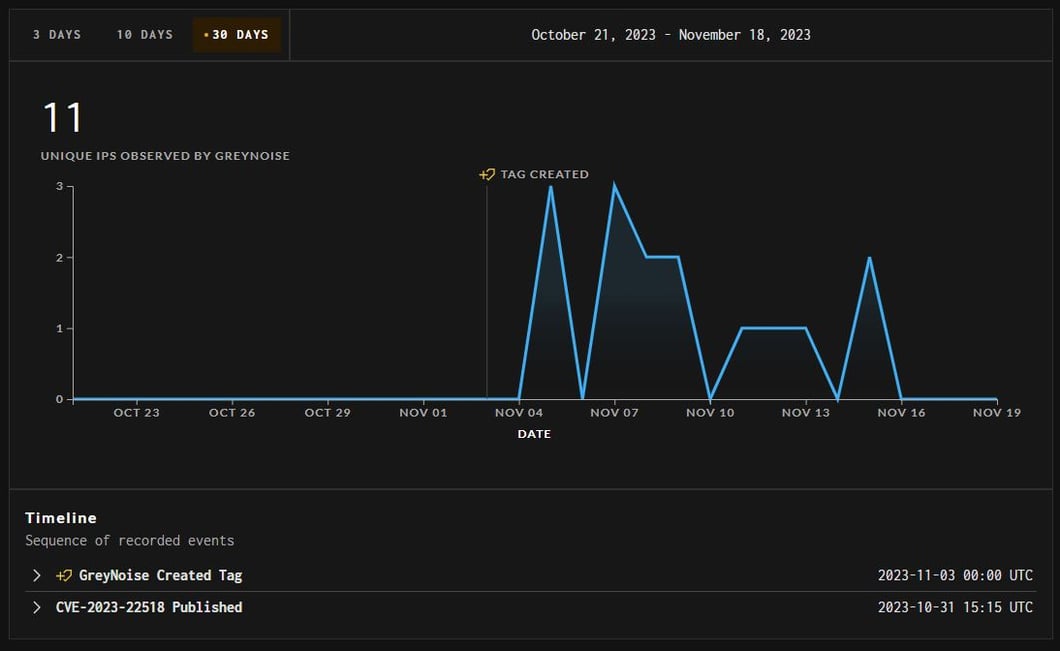
Task: Click the OCT 23 axis label
Action: coord(137,412)
